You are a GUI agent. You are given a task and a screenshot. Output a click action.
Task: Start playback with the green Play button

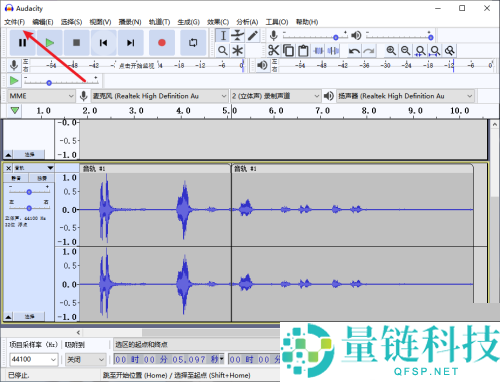(50, 43)
